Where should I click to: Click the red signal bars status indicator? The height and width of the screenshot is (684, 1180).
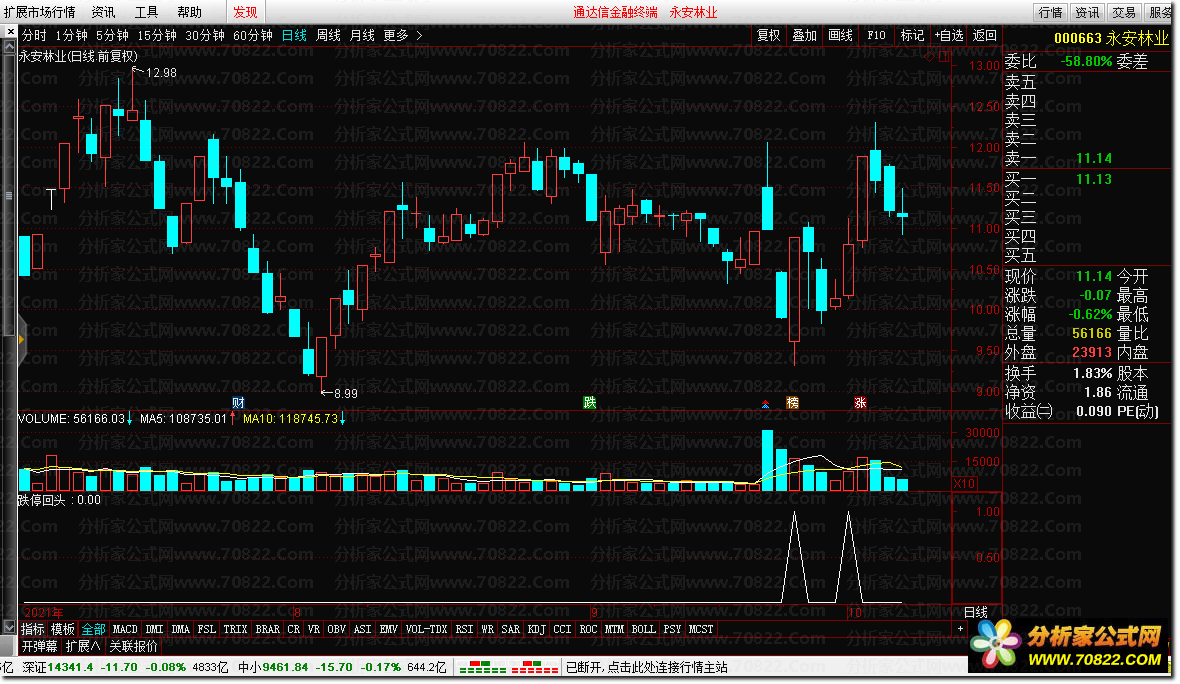pos(534,667)
